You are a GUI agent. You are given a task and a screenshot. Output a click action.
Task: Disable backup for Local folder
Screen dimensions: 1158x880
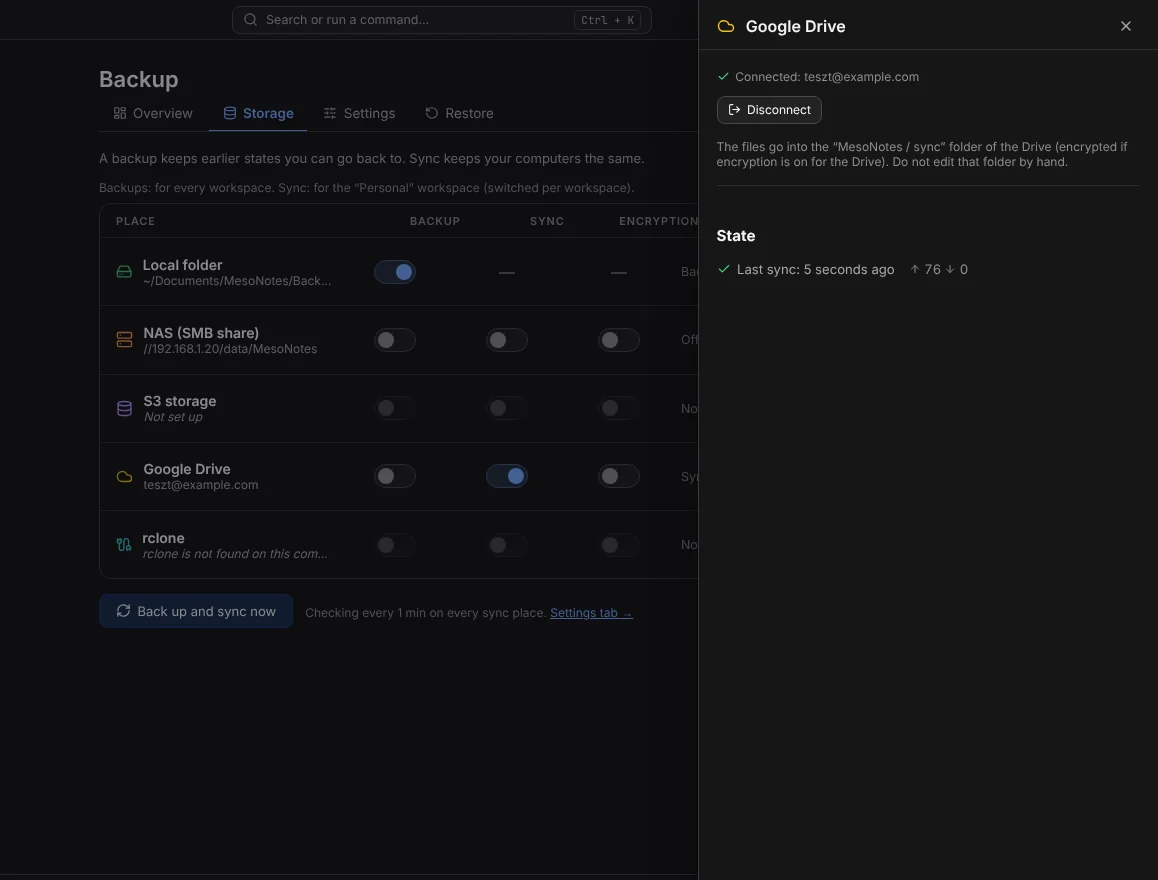pyautogui.click(x=394, y=272)
